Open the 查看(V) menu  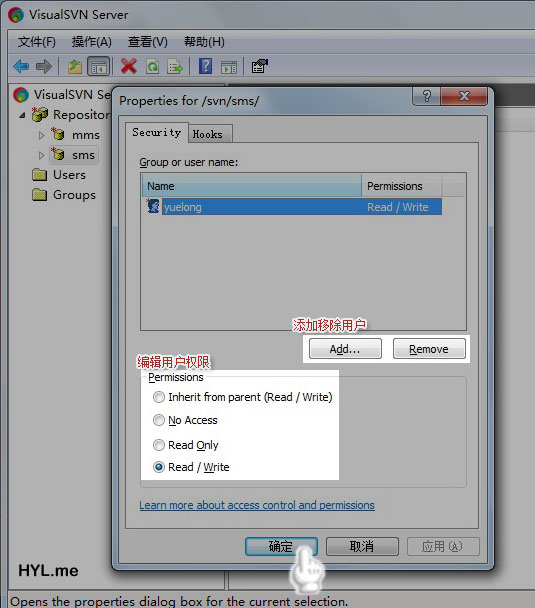pyautogui.click(x=148, y=41)
